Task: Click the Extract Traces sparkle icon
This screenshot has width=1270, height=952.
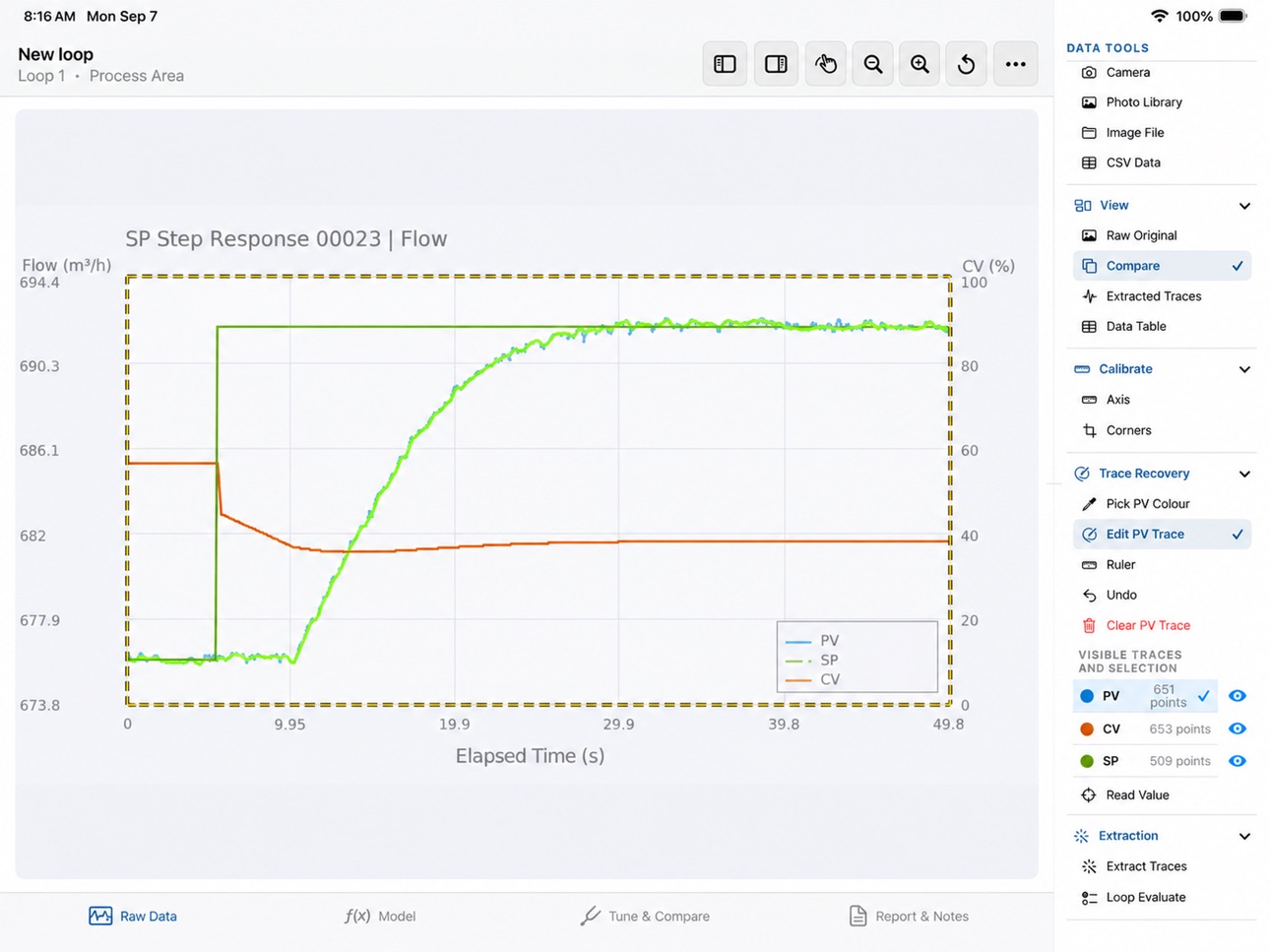Action: coord(1089,866)
